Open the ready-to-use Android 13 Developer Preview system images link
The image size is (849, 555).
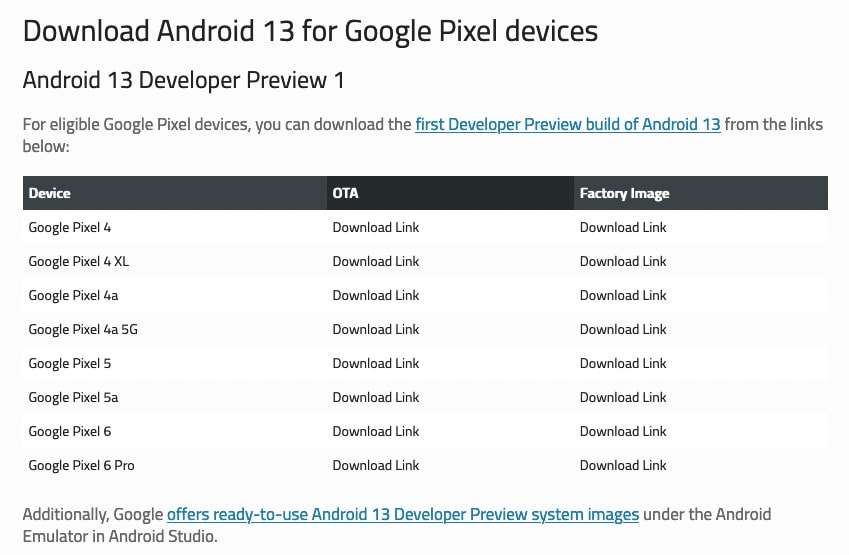[x=403, y=514]
